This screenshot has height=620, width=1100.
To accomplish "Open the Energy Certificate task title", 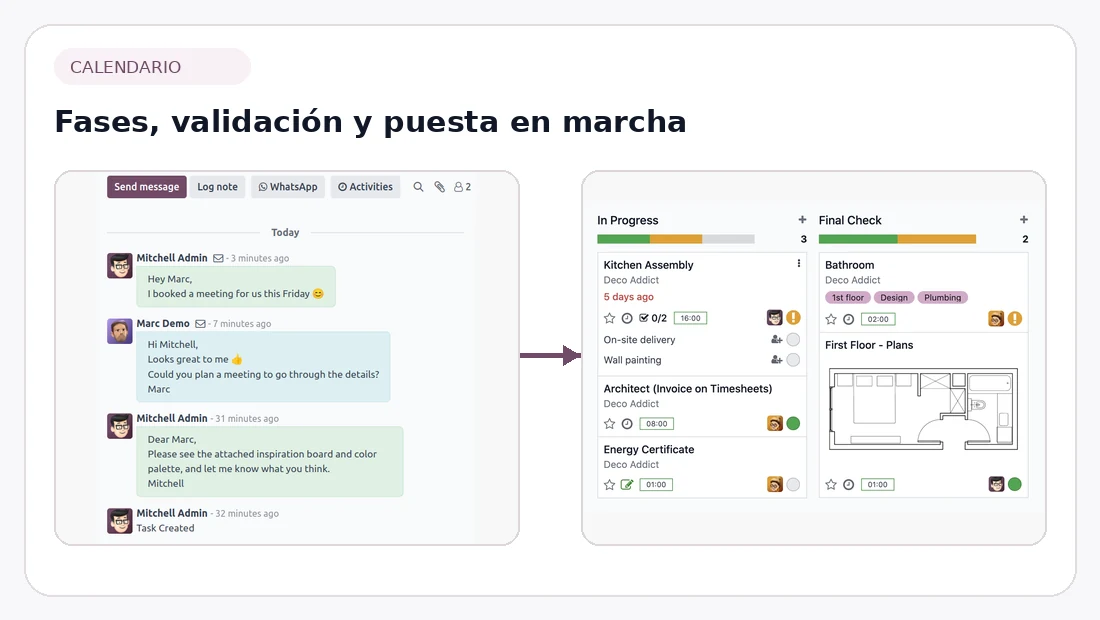I will (x=649, y=450).
